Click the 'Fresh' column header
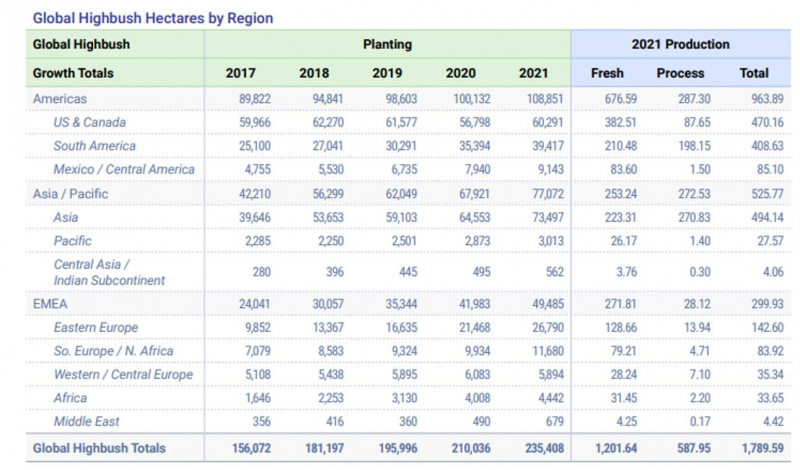 point(607,73)
